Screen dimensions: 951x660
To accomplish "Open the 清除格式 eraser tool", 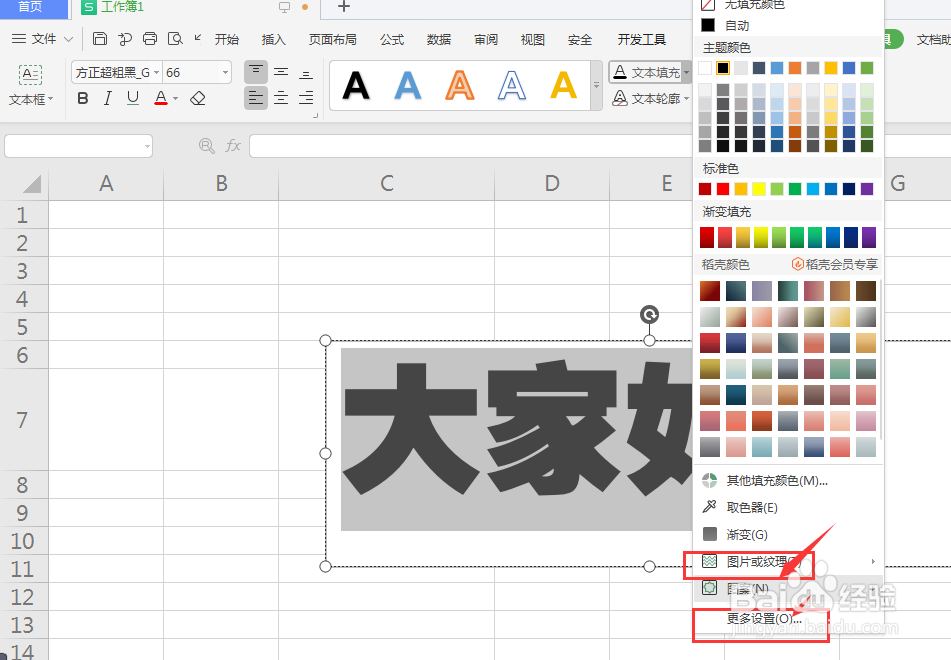I will pyautogui.click(x=197, y=99).
